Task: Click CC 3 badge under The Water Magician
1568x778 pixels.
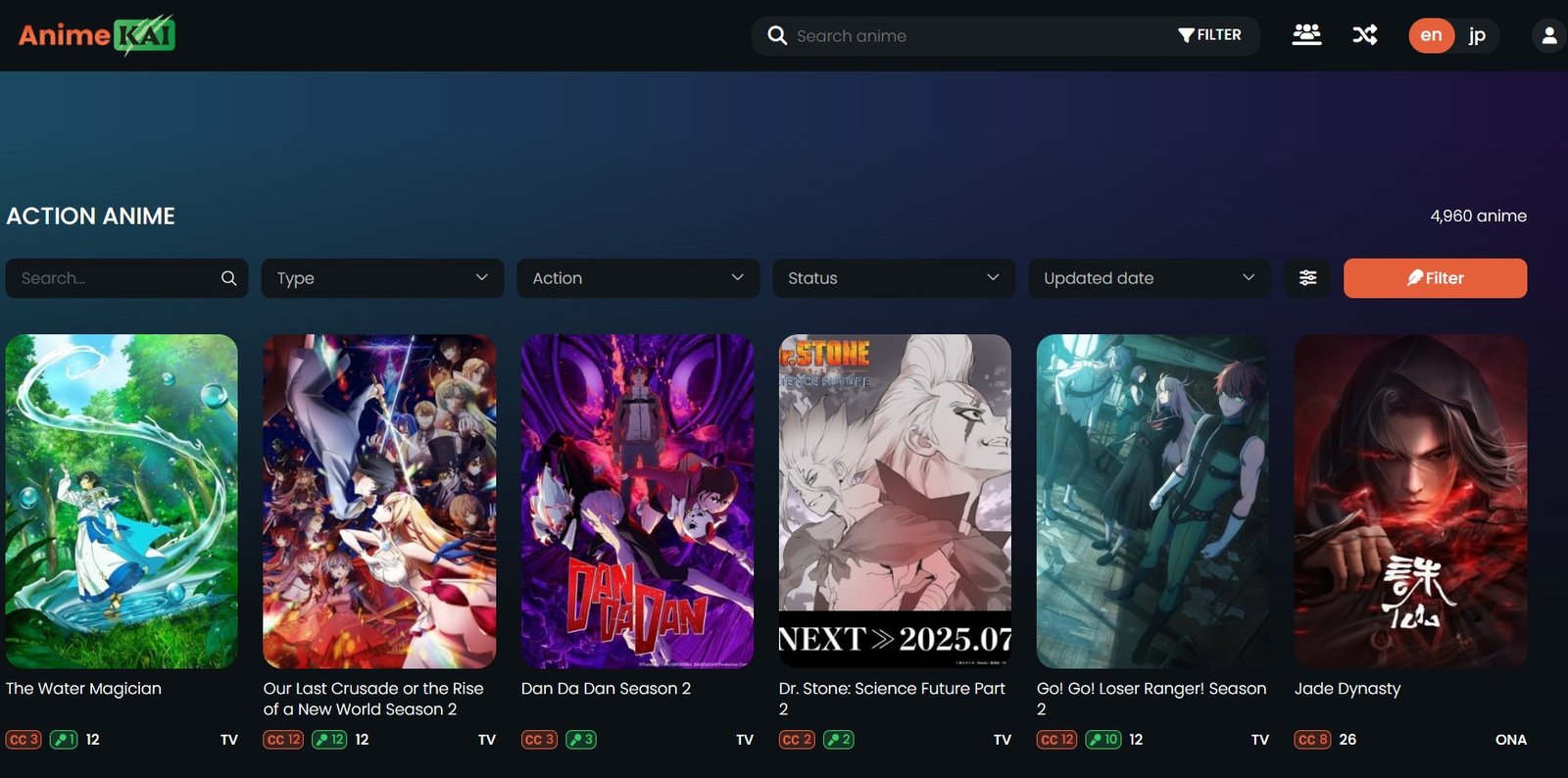Action: (24, 740)
